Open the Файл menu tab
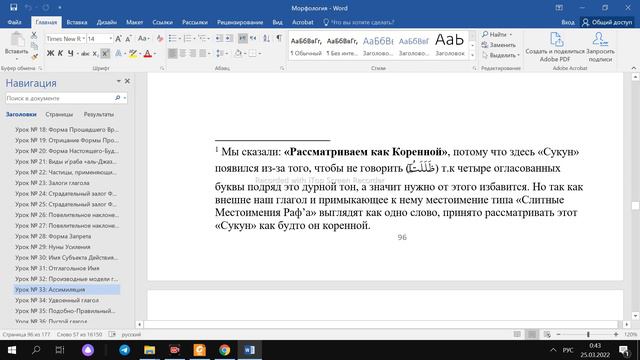The height and width of the screenshot is (360, 640). (15, 22)
